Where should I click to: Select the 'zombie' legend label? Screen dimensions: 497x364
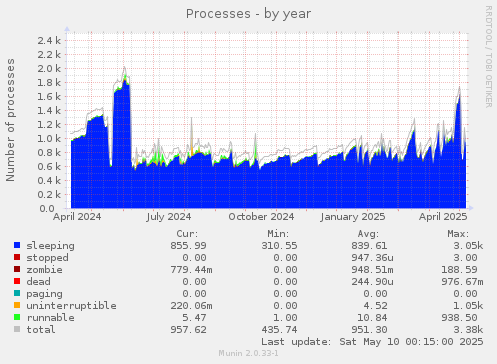point(44,270)
